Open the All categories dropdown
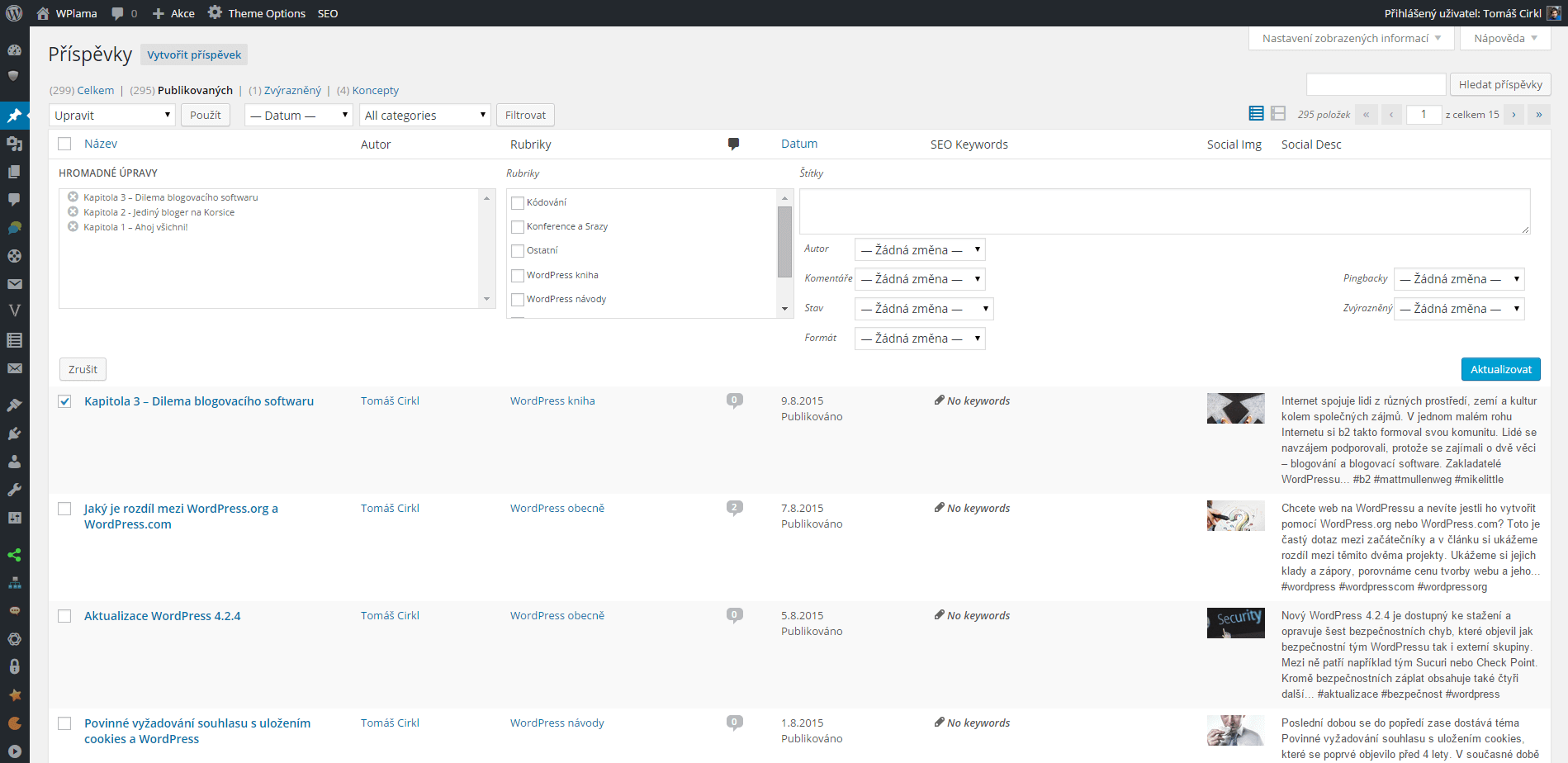The image size is (1568, 763). click(x=425, y=115)
